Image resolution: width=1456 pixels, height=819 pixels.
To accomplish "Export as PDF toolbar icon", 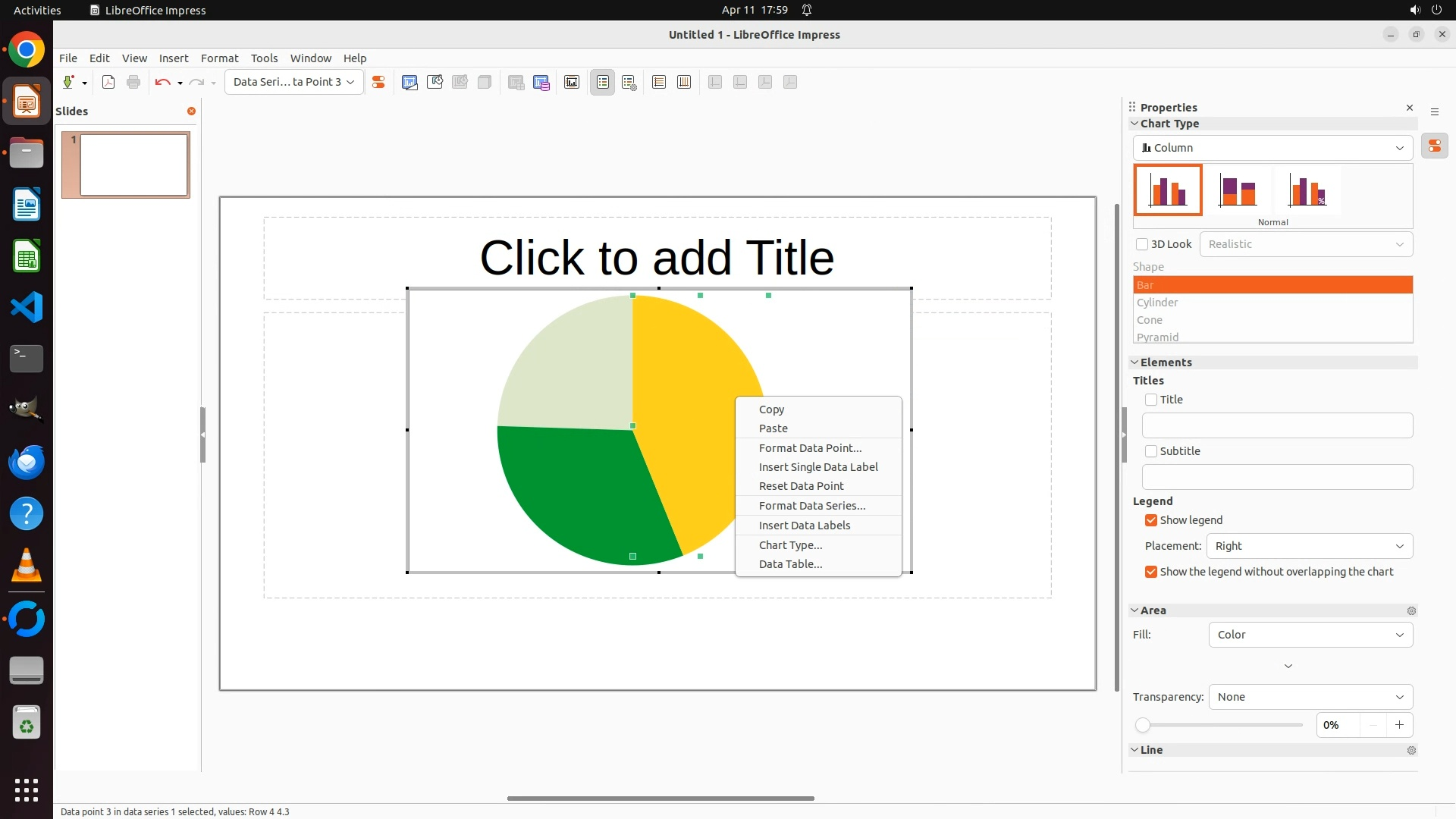I will click(x=108, y=82).
